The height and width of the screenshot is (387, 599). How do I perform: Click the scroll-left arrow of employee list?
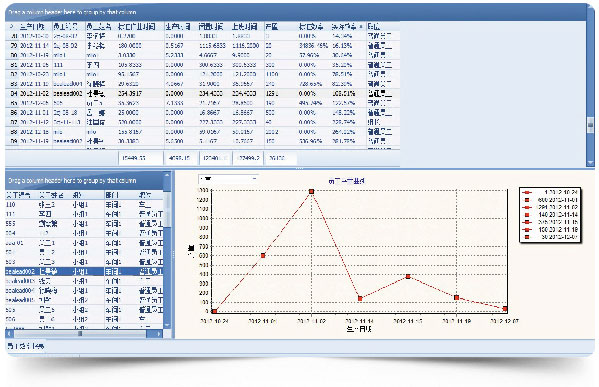click(9, 334)
